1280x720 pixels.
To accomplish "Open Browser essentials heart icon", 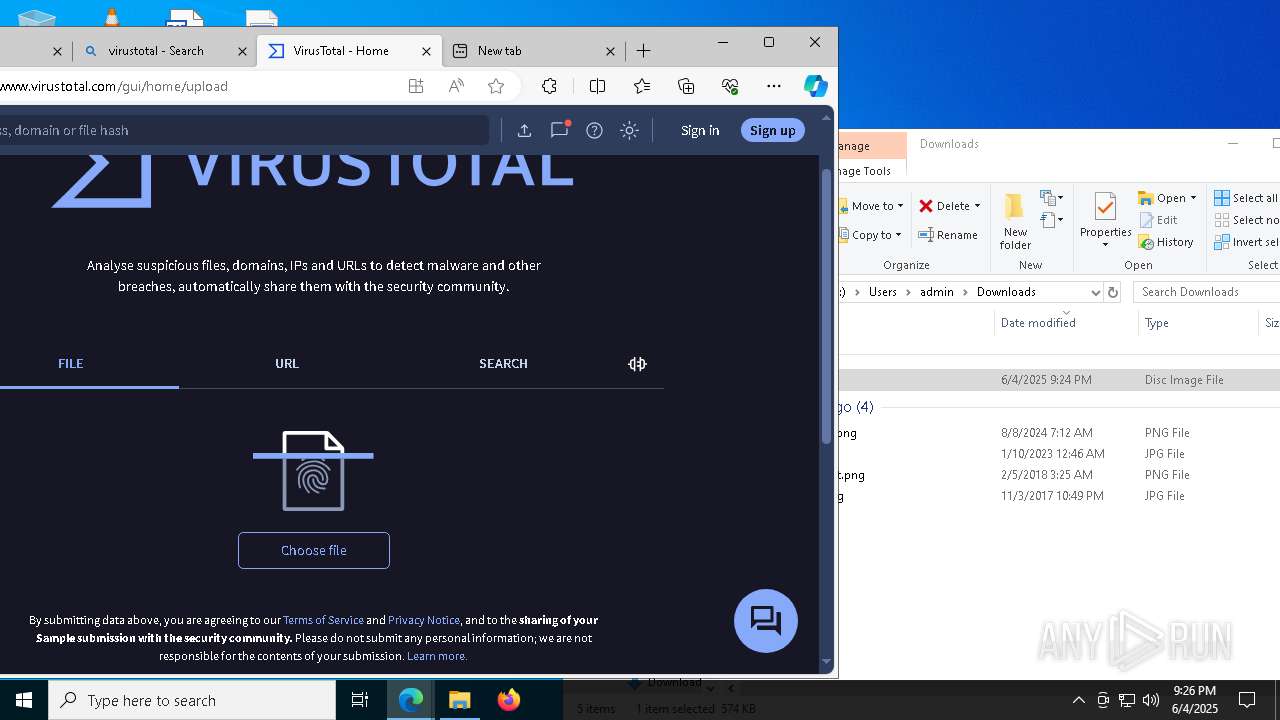I will 730,86.
